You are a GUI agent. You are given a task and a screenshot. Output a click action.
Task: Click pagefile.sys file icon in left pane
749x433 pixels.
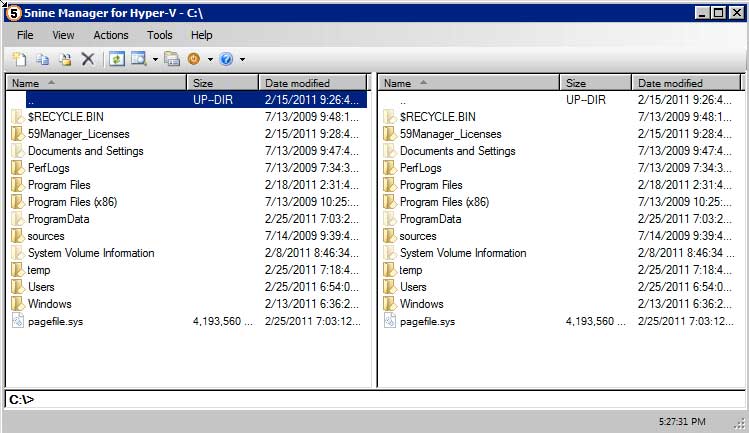coord(17,321)
